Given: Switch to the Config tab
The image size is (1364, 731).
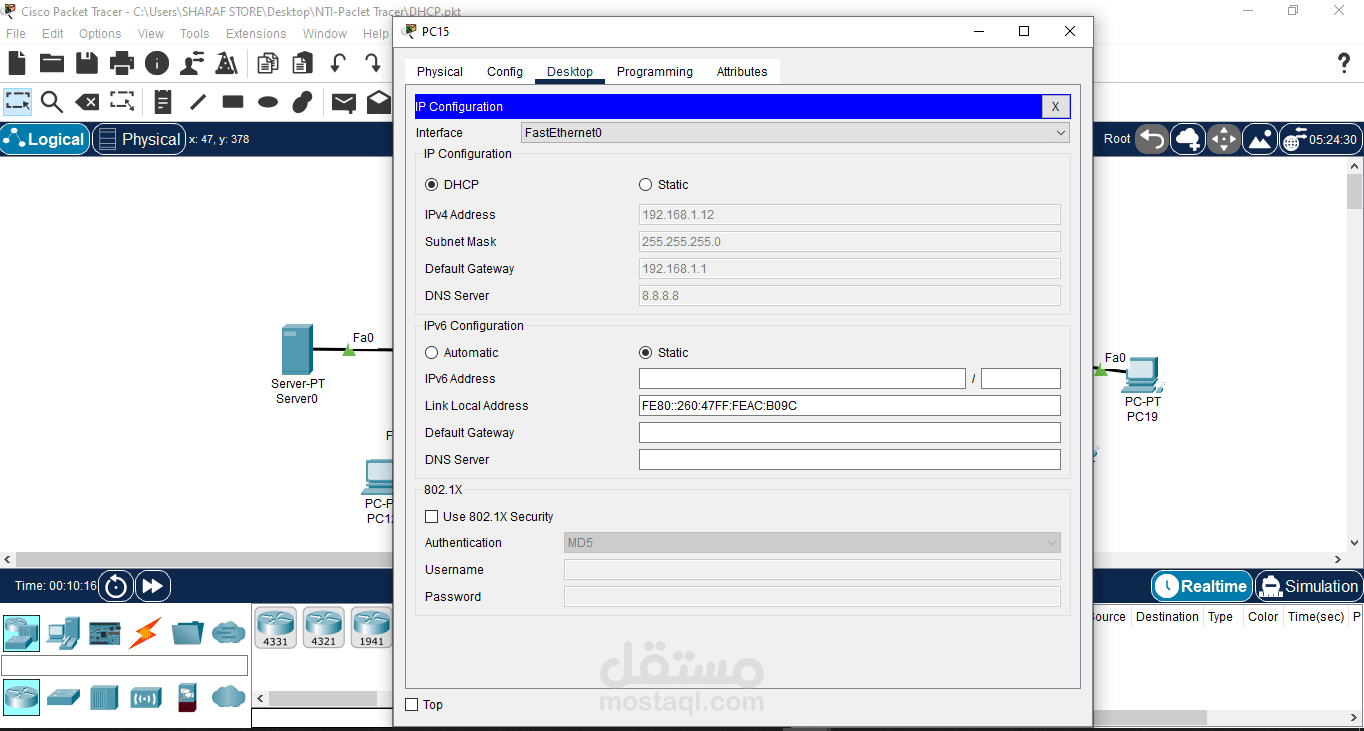Looking at the screenshot, I should [505, 72].
